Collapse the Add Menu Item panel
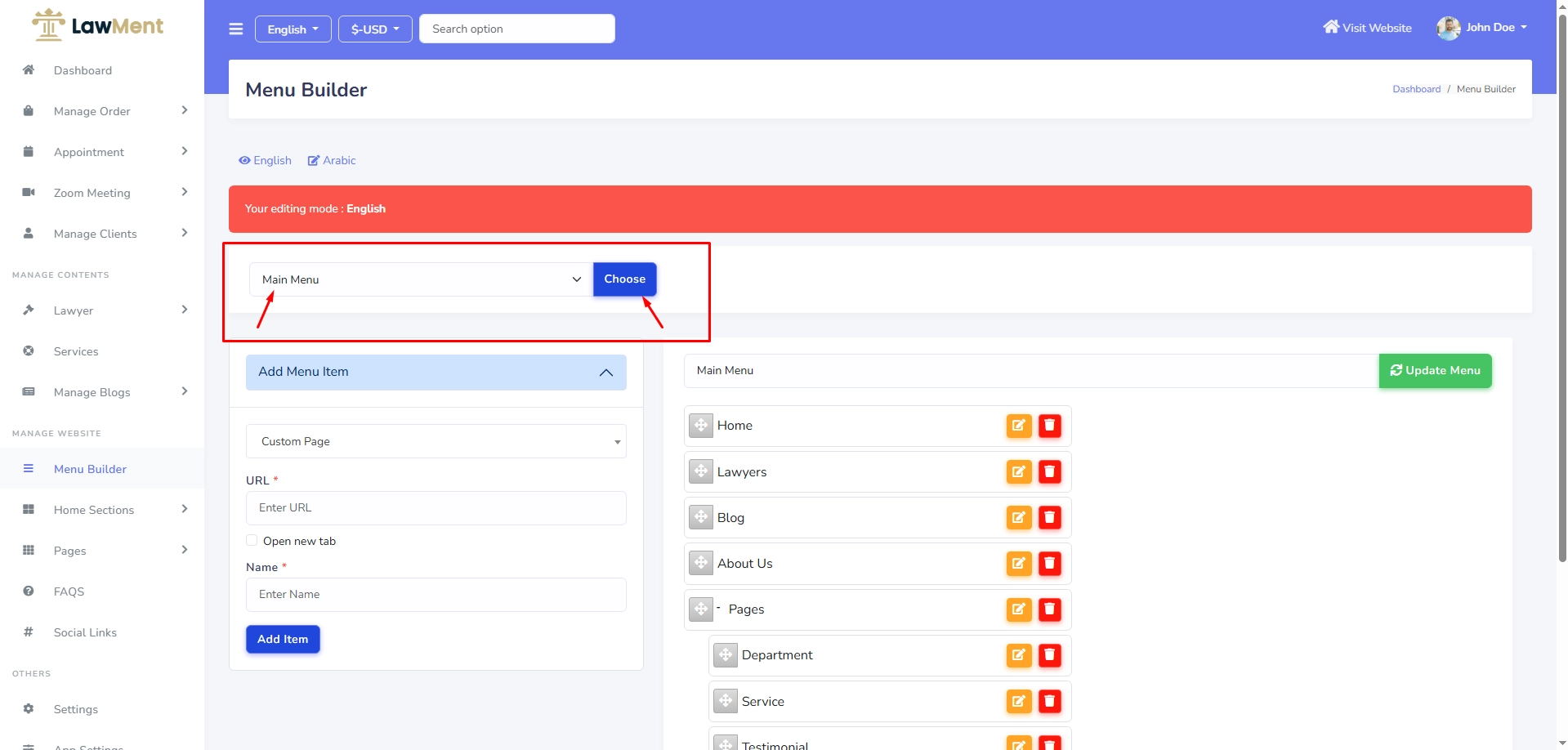 [x=605, y=373]
